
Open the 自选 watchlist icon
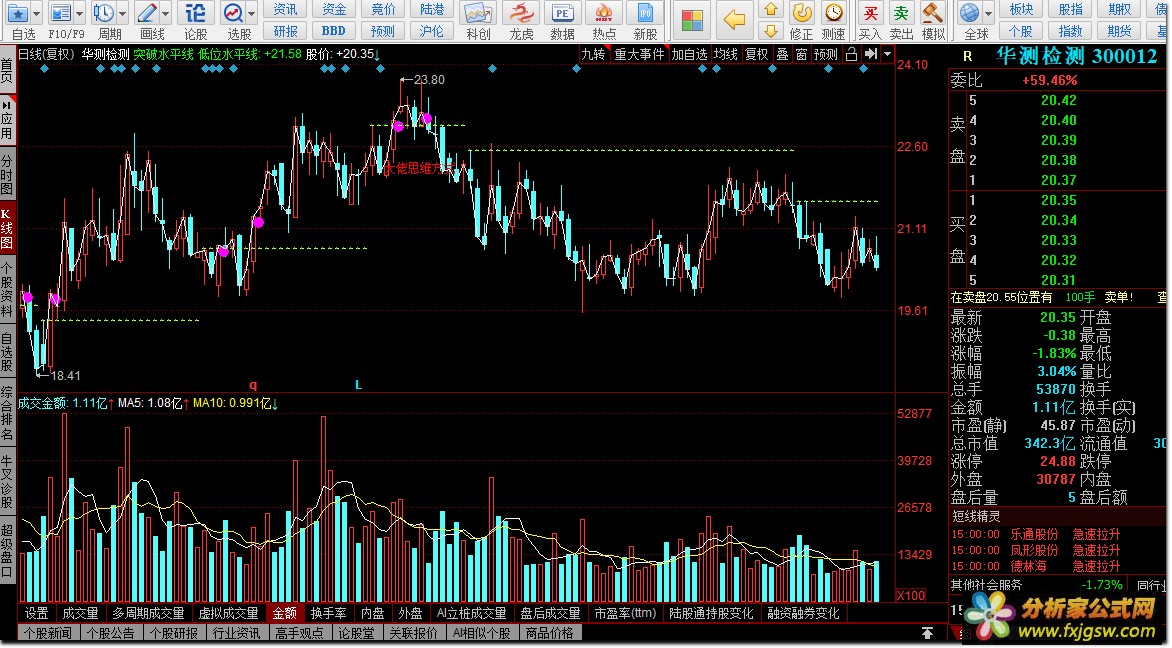18,13
